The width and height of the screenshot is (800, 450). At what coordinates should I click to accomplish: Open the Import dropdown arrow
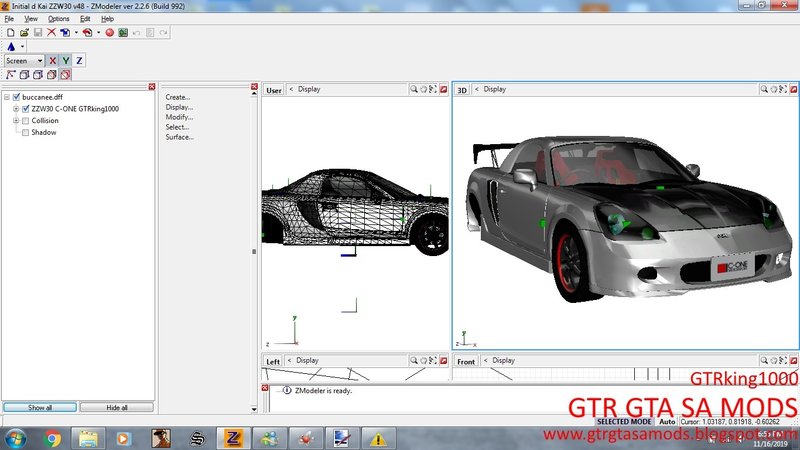click(x=76, y=33)
